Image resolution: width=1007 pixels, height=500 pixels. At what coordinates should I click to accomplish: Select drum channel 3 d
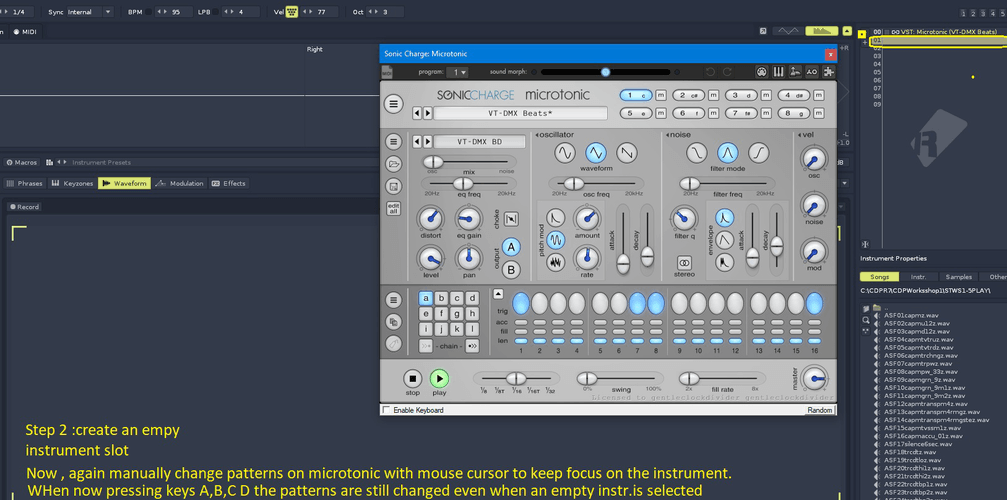point(741,96)
